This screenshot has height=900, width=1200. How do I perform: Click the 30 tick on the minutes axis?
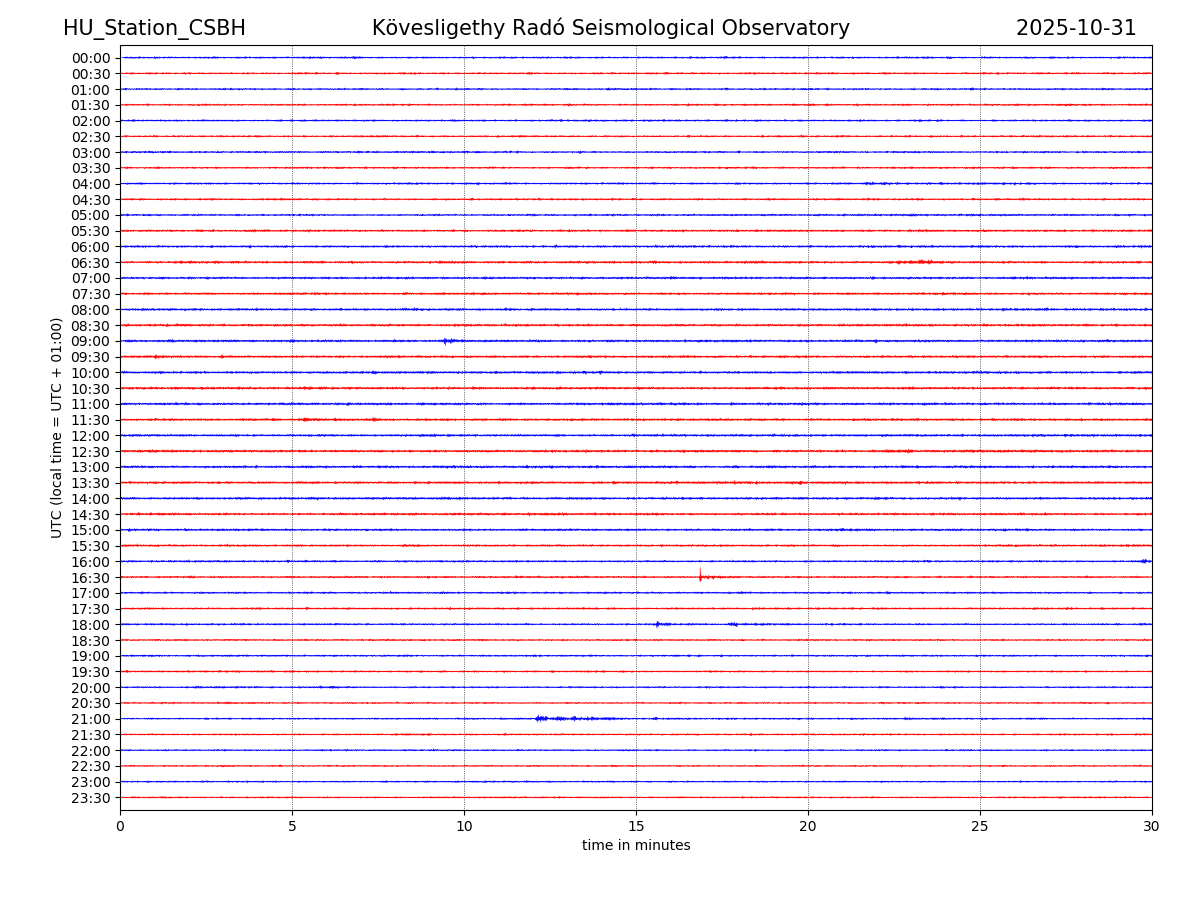tap(1152, 827)
